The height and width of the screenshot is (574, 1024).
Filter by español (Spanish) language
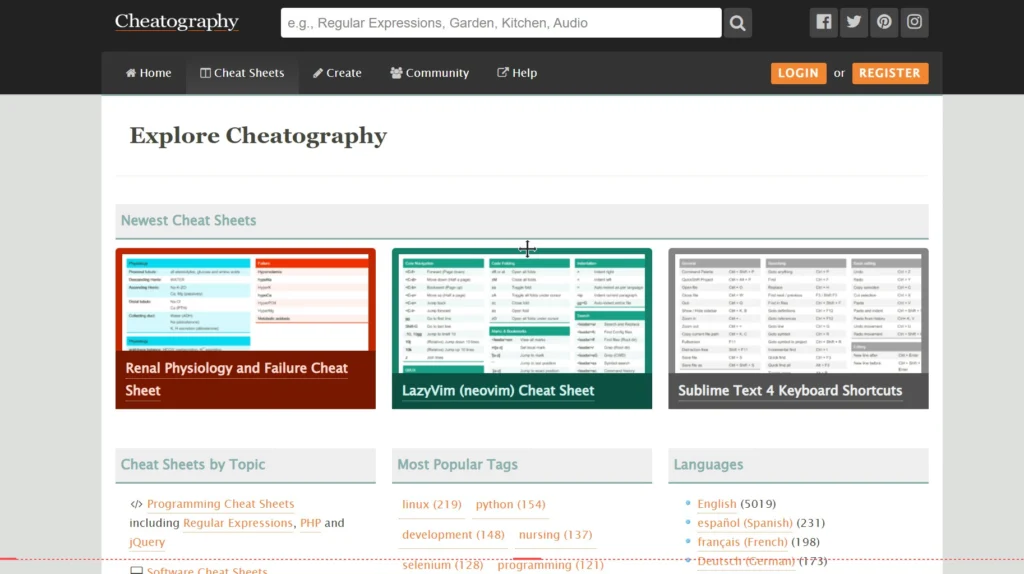pos(744,522)
